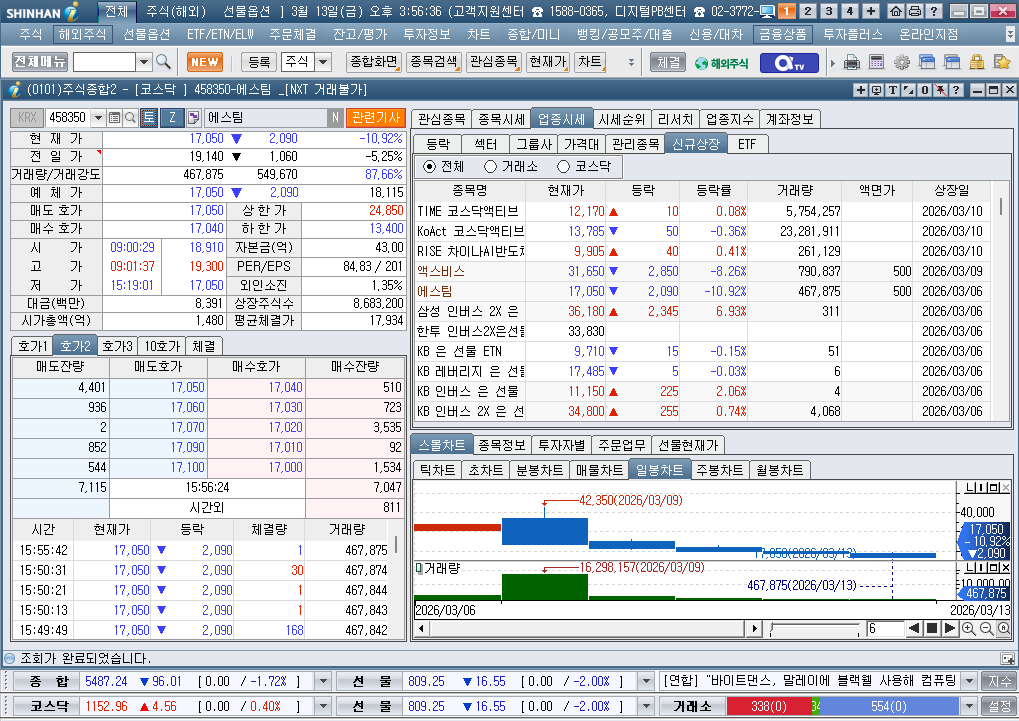Viewport: 1019px width, 721px height.
Task: Click the lock screen padlock icon
Action: point(977,62)
